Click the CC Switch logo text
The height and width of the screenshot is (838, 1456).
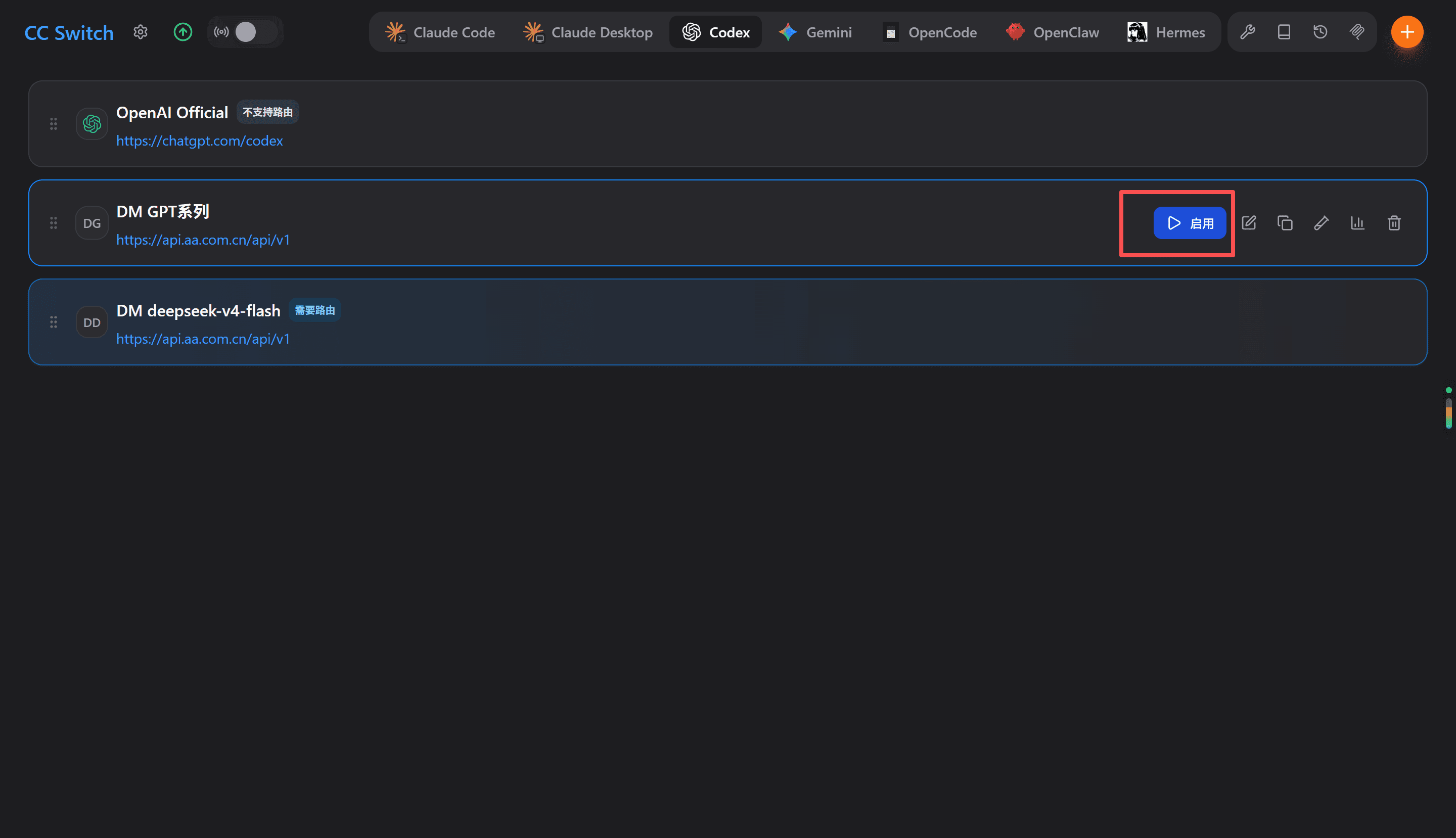[x=69, y=33]
